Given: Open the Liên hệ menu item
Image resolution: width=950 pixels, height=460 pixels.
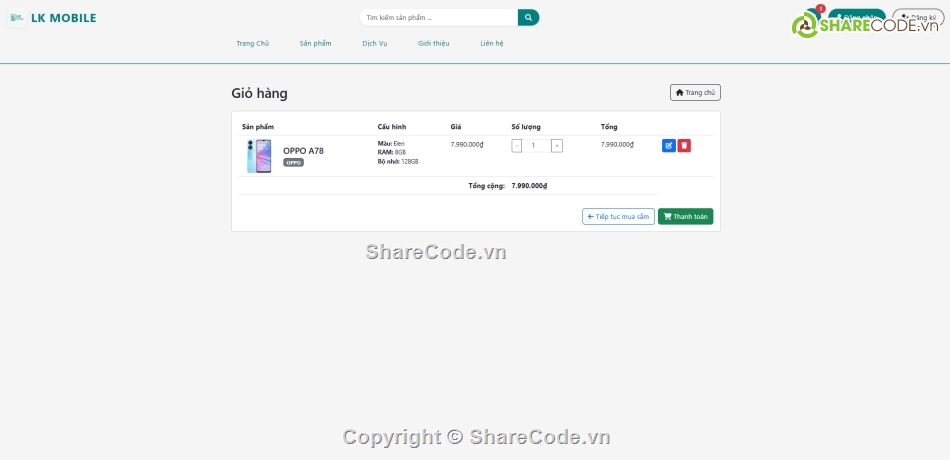Looking at the screenshot, I should 492,44.
